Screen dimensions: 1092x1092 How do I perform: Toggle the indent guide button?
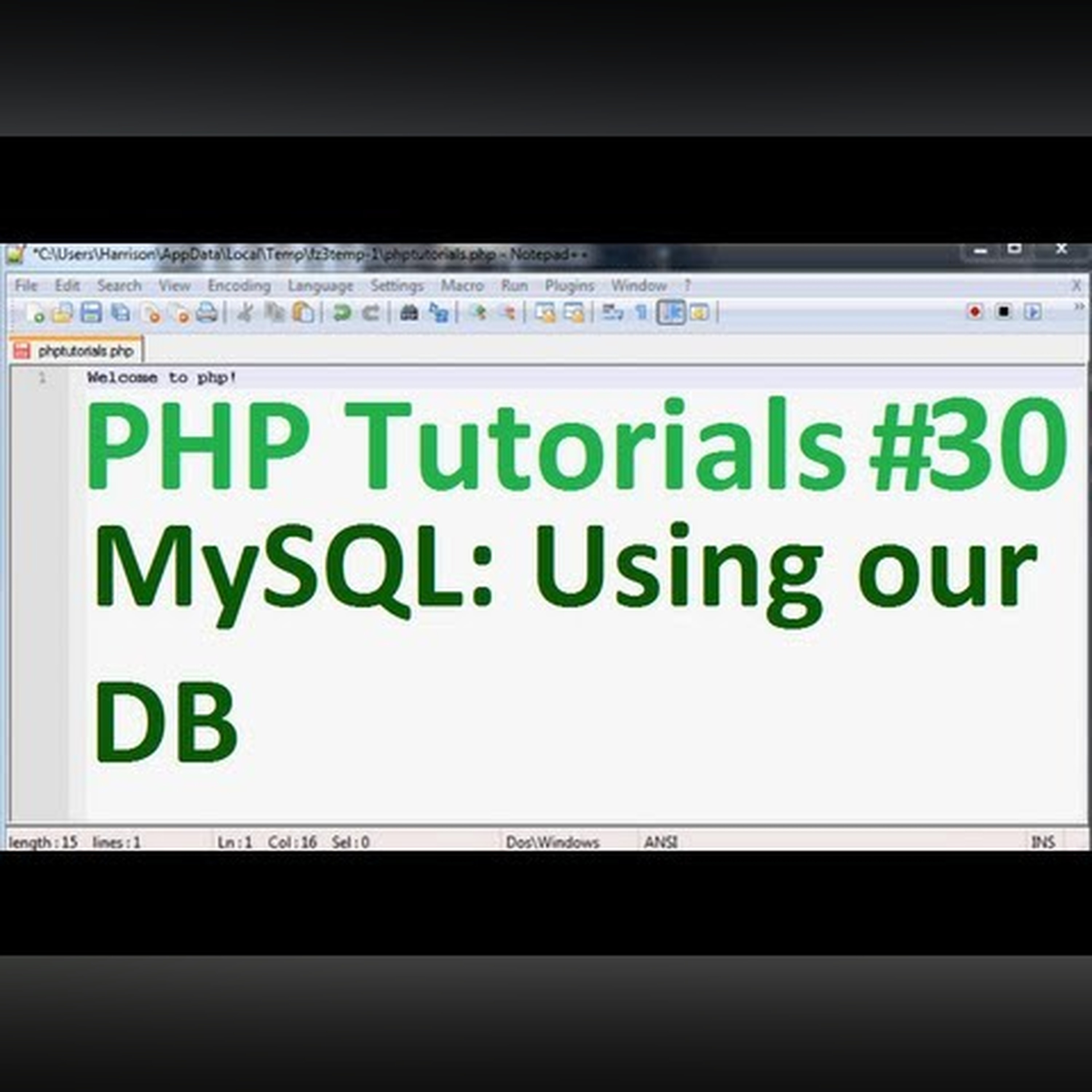tap(671, 313)
